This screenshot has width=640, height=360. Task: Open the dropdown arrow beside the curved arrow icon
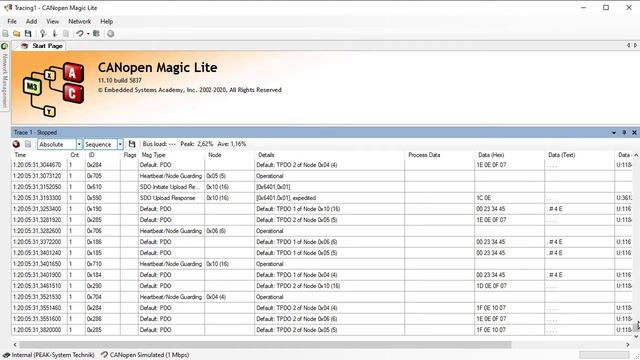pos(88,34)
